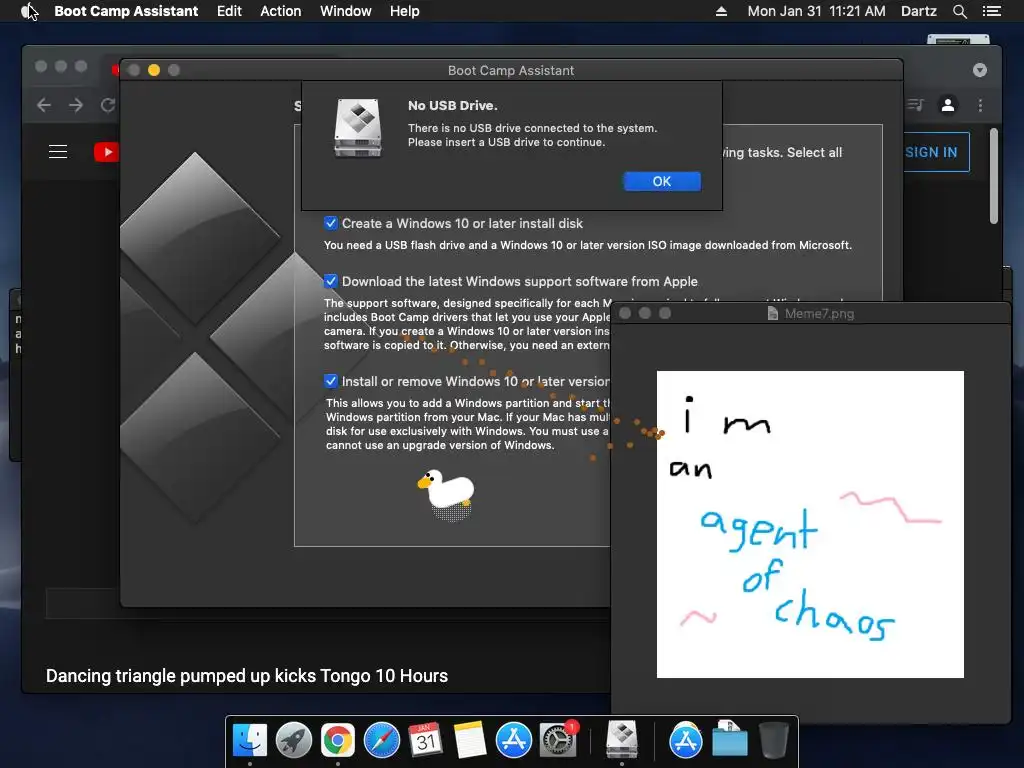This screenshot has width=1024, height=768.
Task: Open Spotlight search in the menu bar
Action: click(959, 11)
